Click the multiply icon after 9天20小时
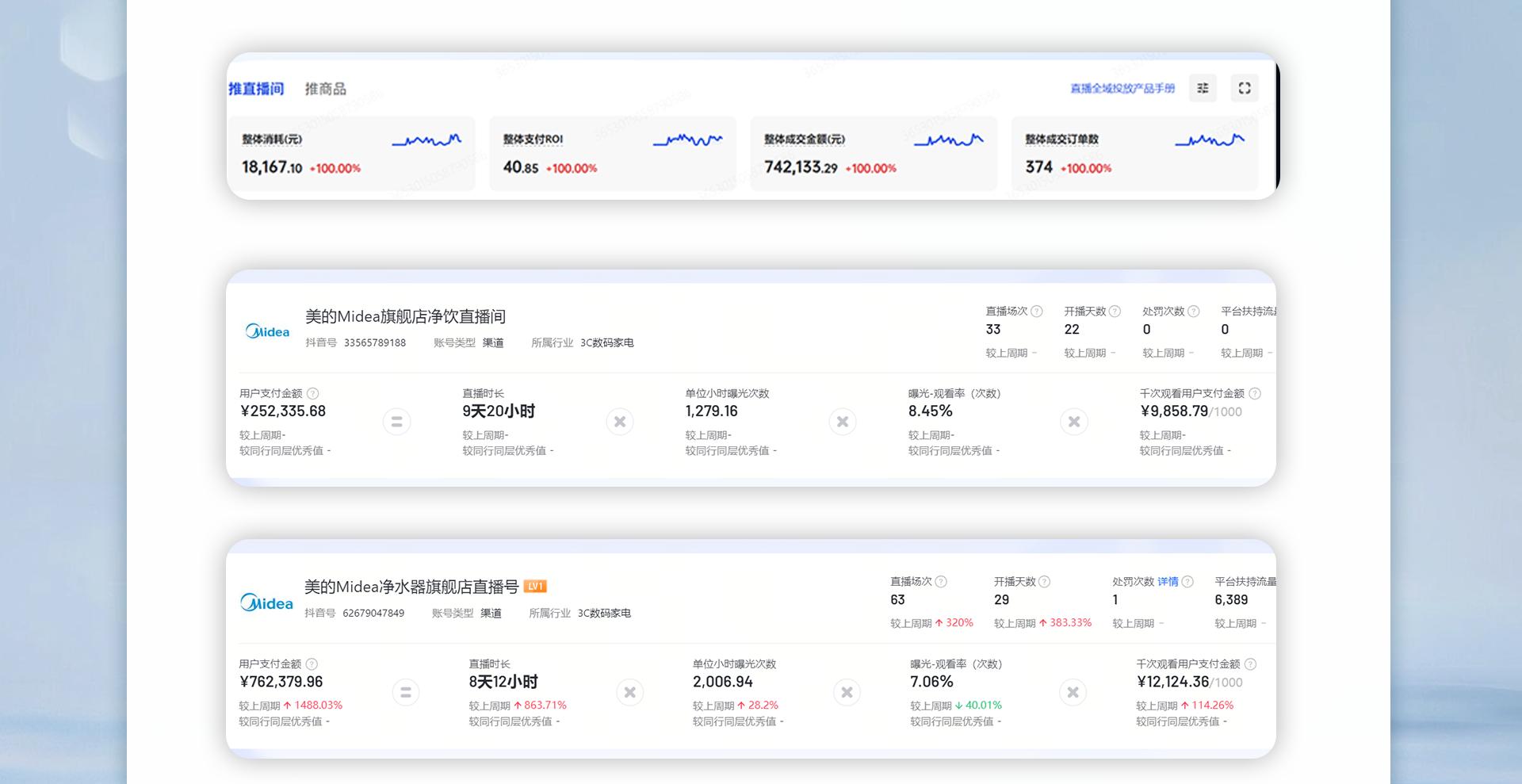 click(620, 422)
